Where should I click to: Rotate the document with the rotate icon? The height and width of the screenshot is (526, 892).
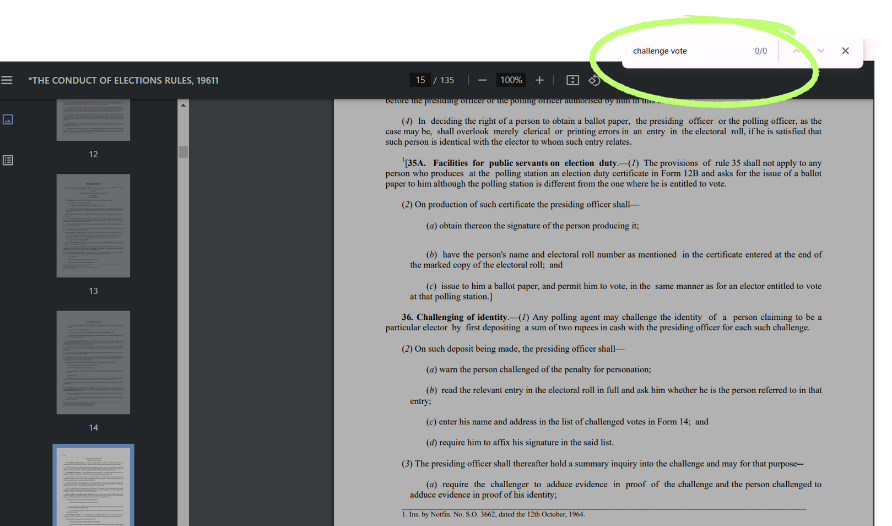pyautogui.click(x=594, y=80)
